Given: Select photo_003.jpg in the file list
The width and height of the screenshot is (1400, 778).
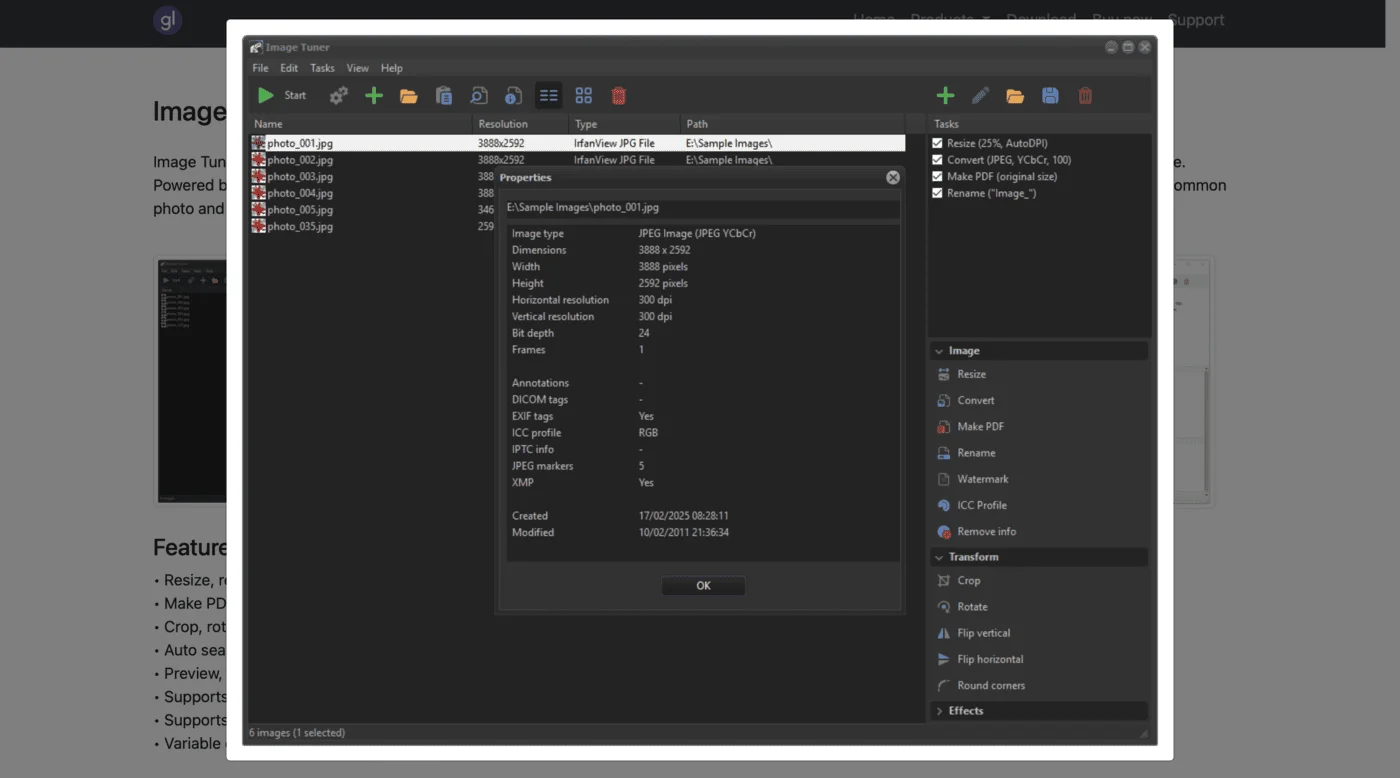Looking at the screenshot, I should pyautogui.click(x=300, y=176).
